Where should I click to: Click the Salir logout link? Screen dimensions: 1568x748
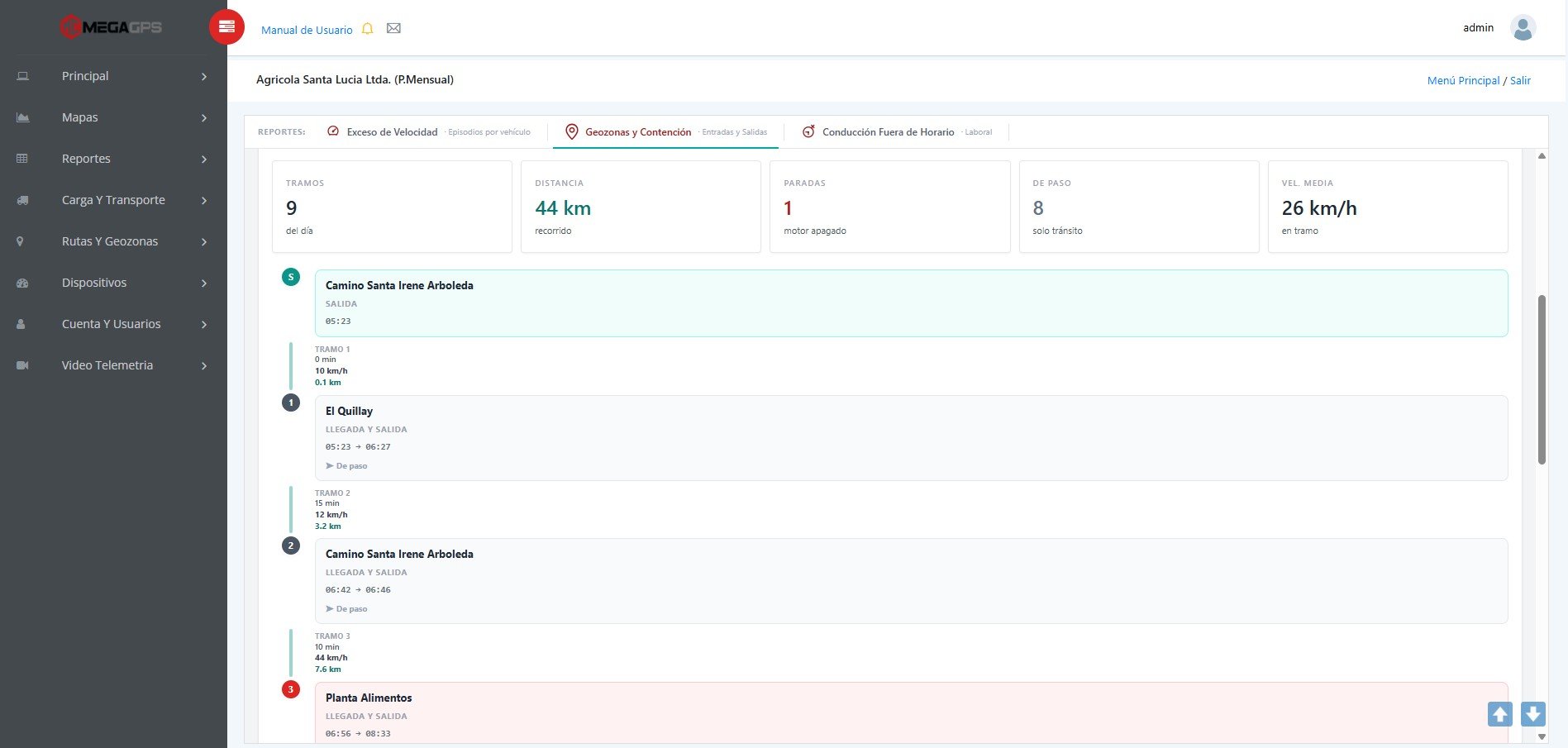(x=1520, y=80)
